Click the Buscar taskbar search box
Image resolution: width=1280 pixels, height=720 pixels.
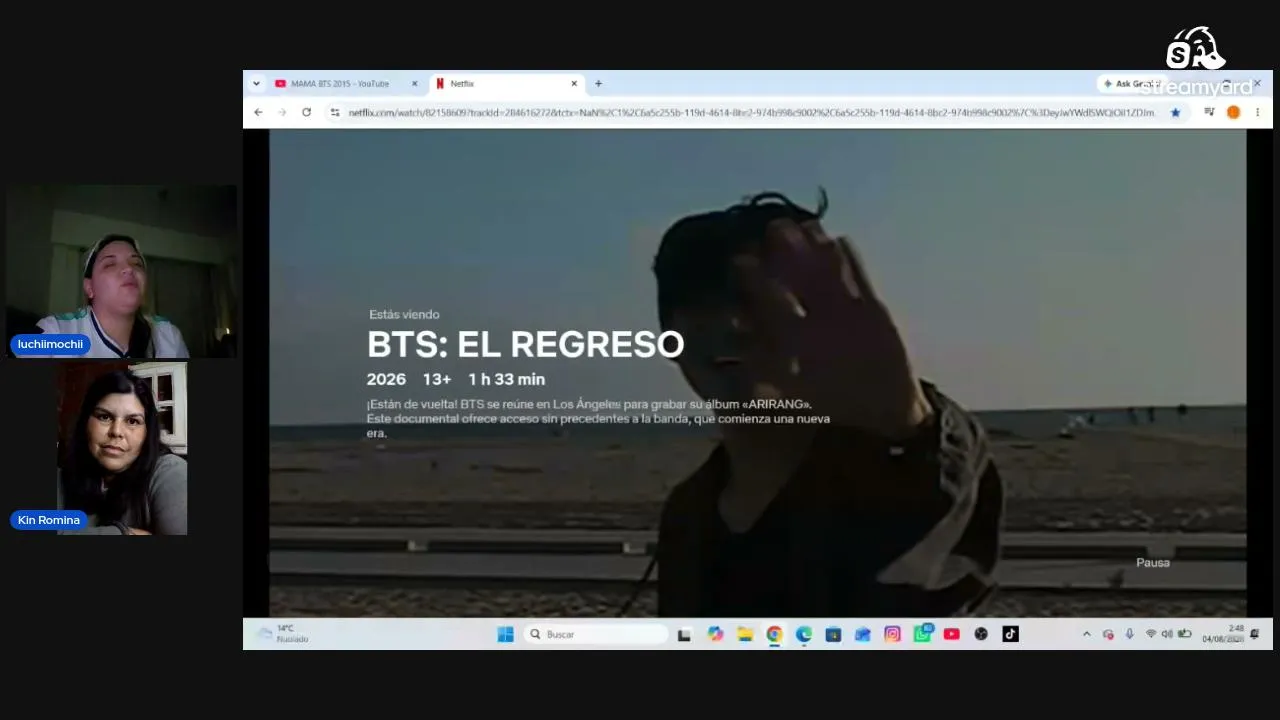[x=596, y=634]
